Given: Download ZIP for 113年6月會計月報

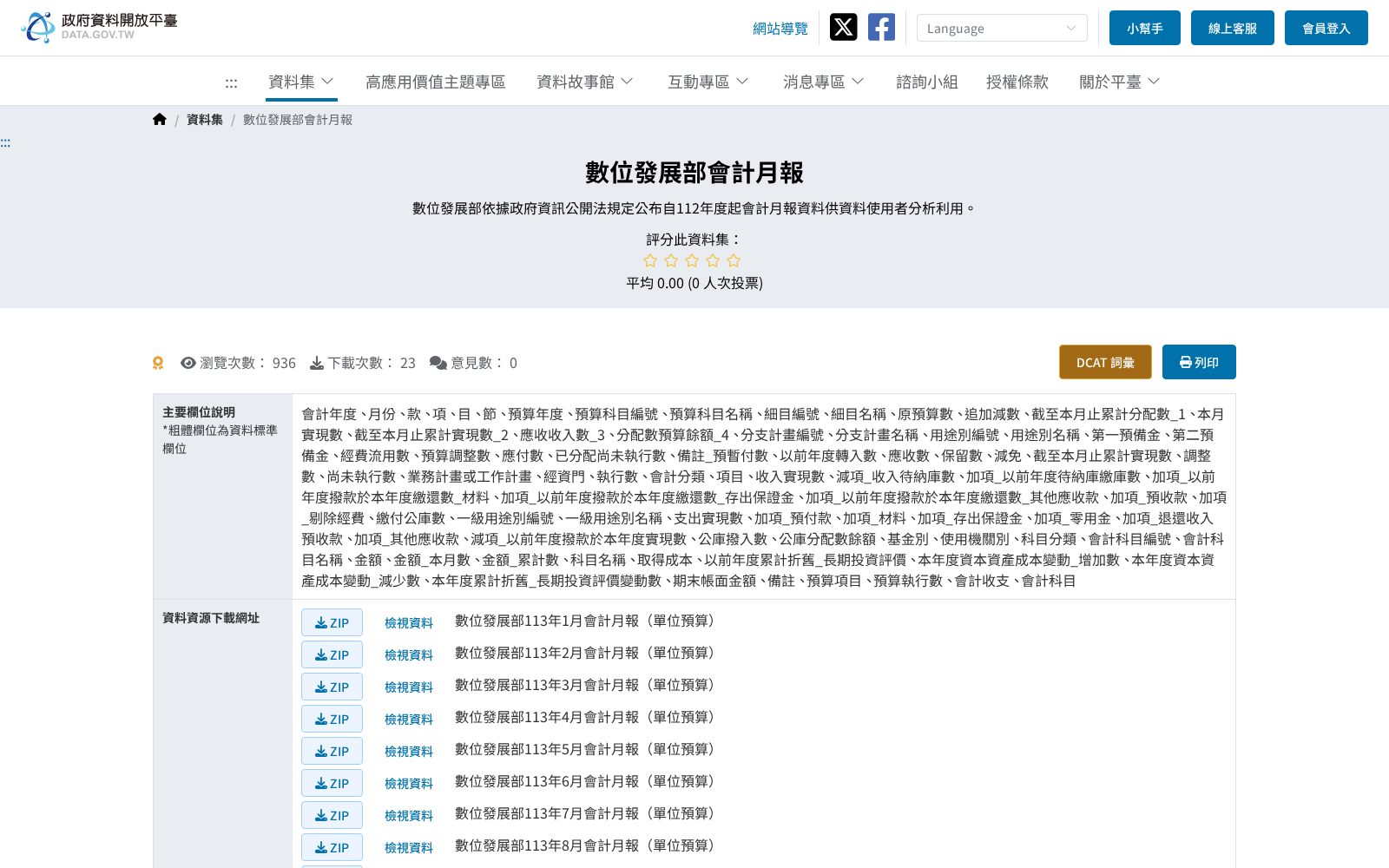Looking at the screenshot, I should pos(332,783).
